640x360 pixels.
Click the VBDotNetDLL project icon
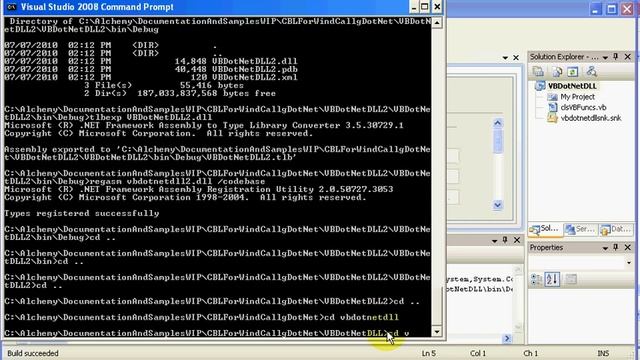[x=540, y=86]
